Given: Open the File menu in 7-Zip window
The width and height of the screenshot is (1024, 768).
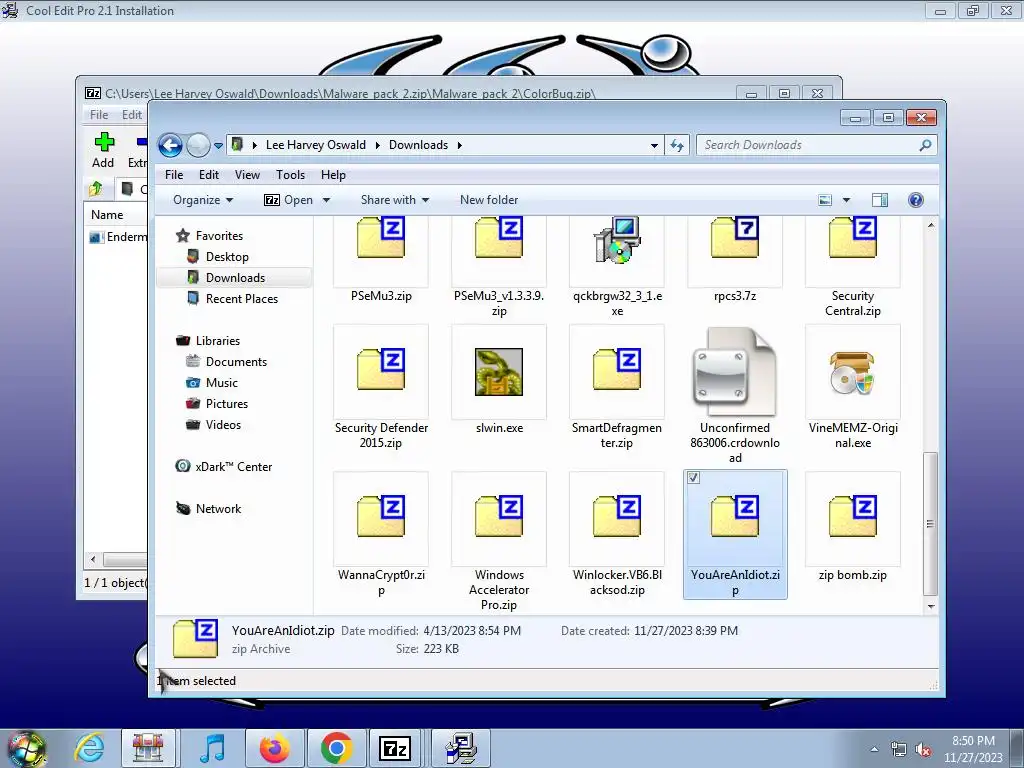Looking at the screenshot, I should [99, 115].
